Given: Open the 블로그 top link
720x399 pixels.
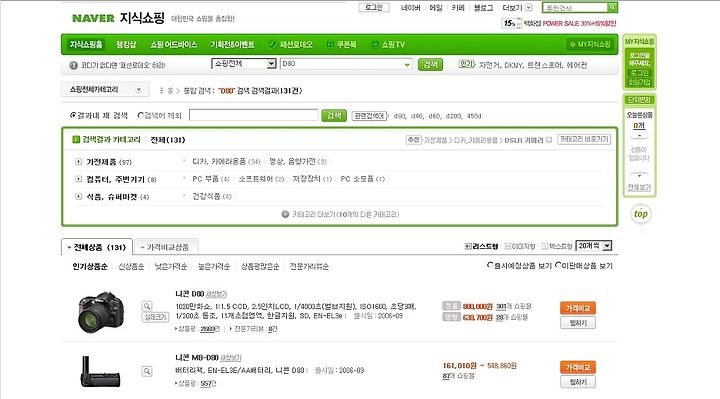Looking at the screenshot, I should pyautogui.click(x=483, y=8).
